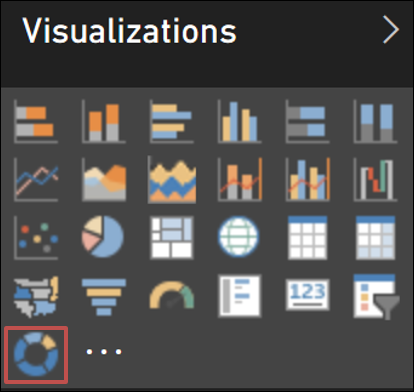Click the globe map visual
The image size is (414, 392).
pyautogui.click(x=239, y=237)
